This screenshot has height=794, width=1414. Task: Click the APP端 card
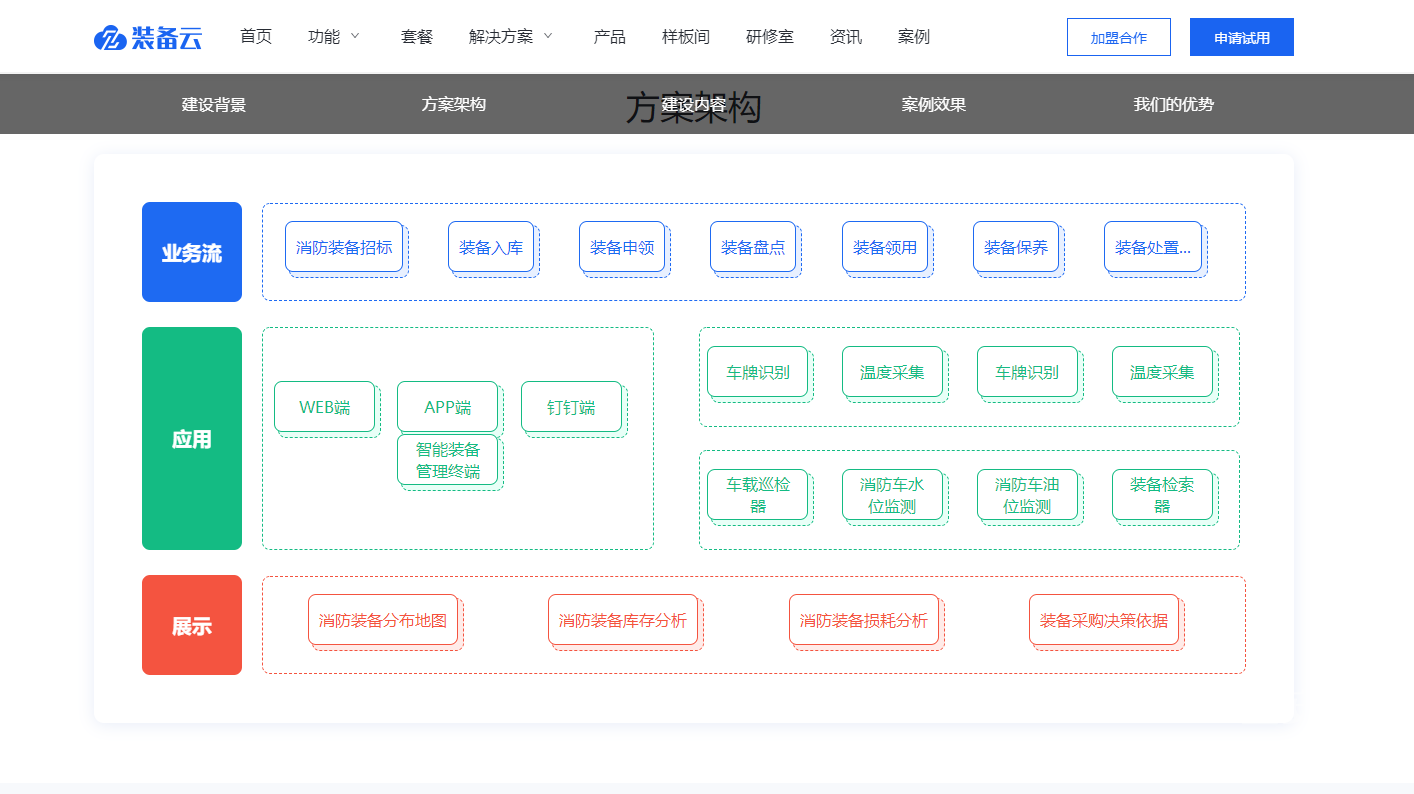coord(447,407)
